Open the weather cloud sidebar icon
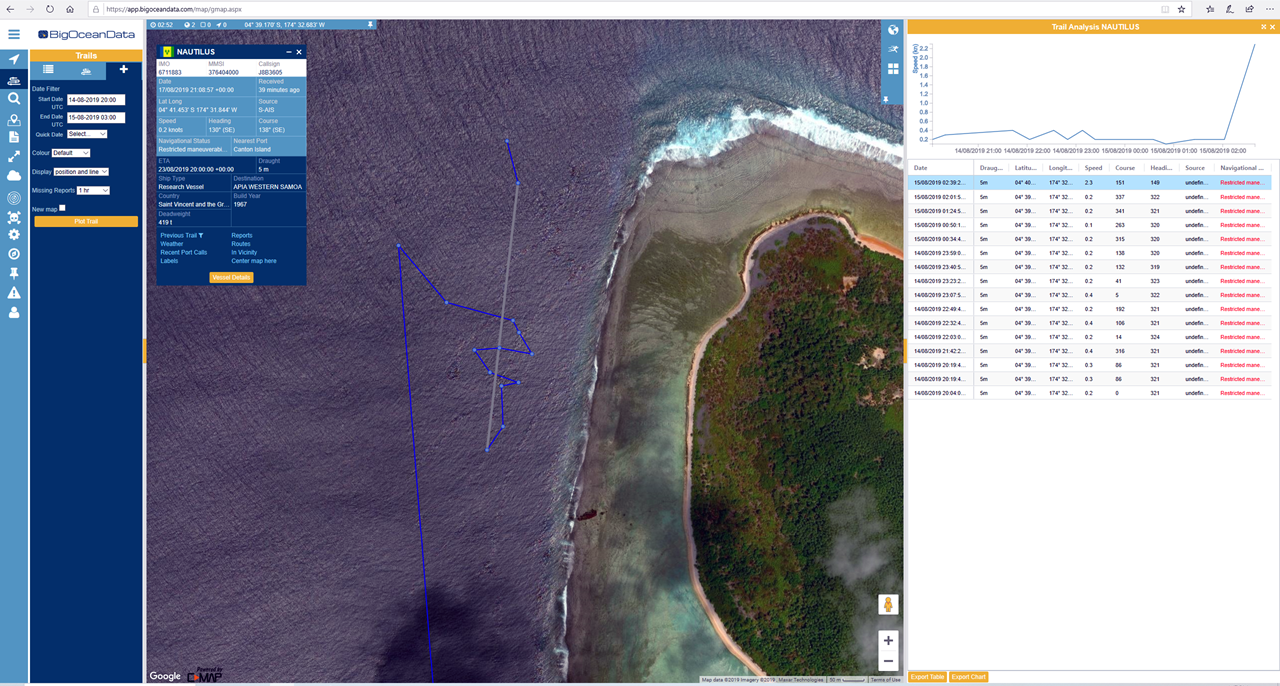1280x686 pixels. (14, 176)
